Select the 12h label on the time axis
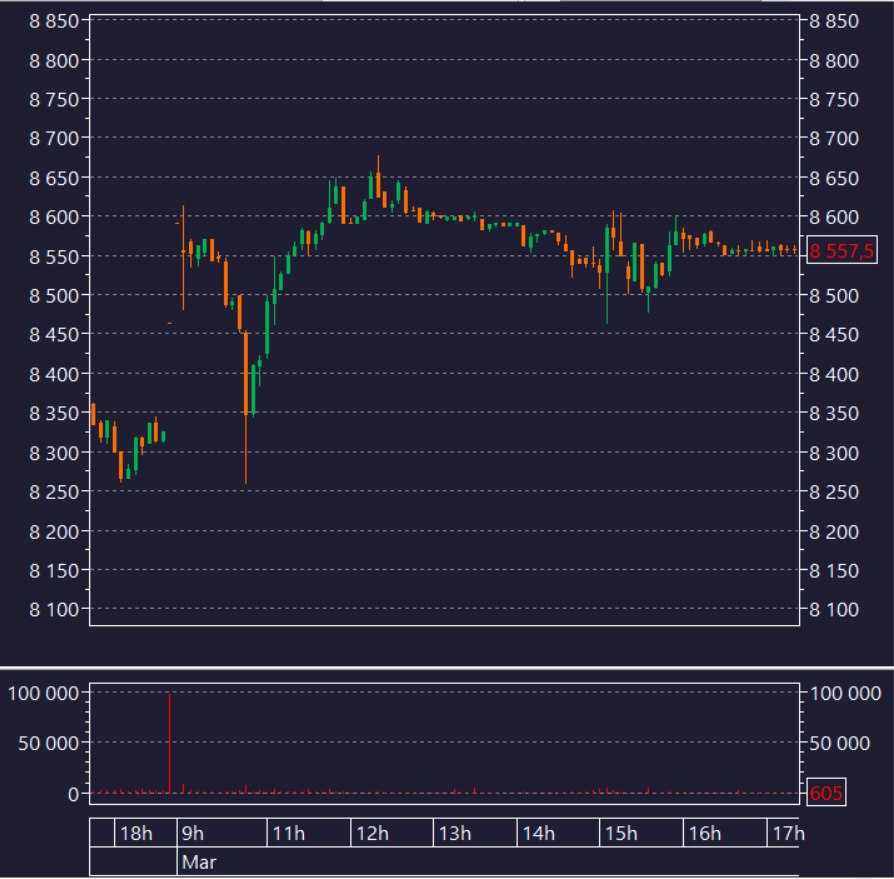The height and width of the screenshot is (879, 894). 372,833
